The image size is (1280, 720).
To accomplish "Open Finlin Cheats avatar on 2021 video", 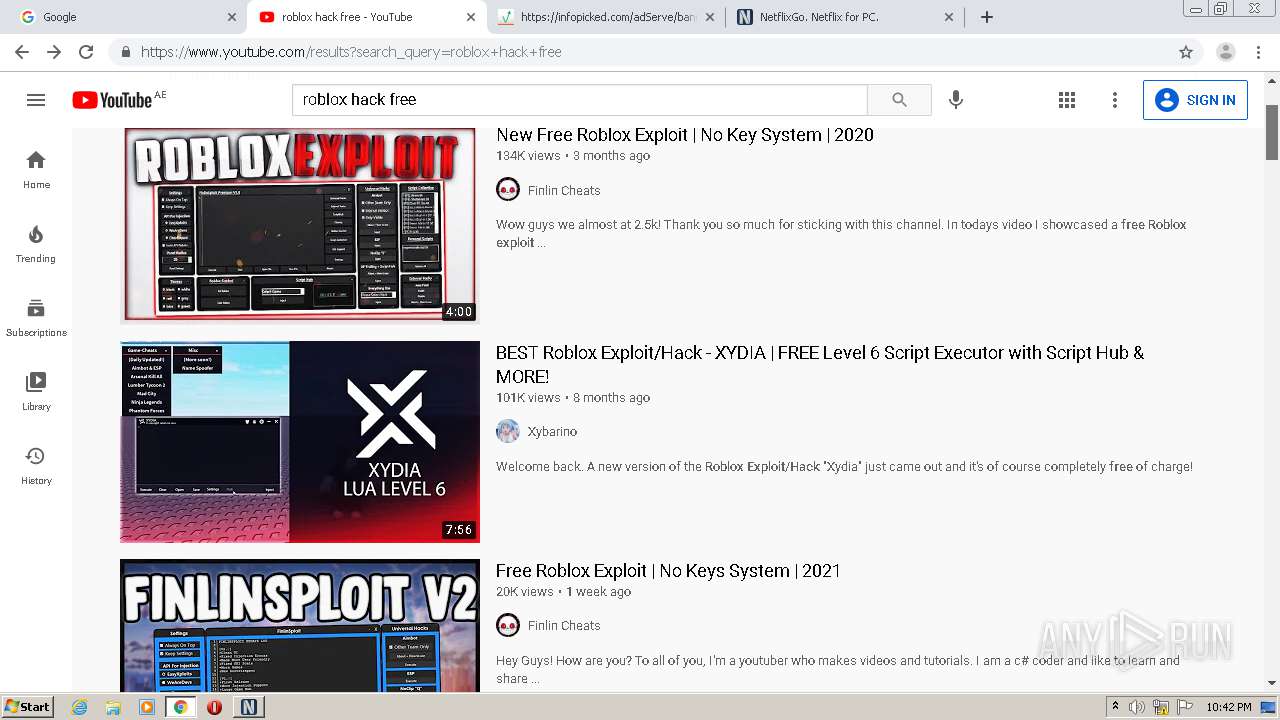I will (x=508, y=625).
